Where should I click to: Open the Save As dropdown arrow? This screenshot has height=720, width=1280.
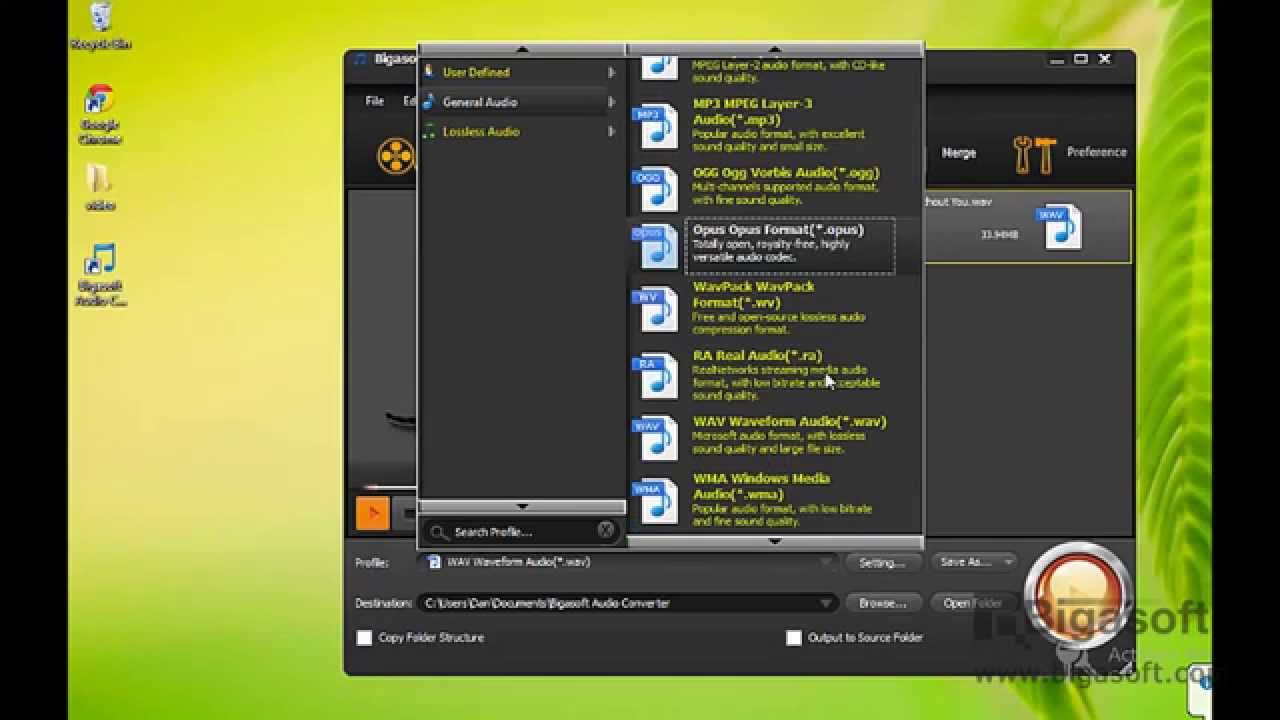coord(1008,562)
